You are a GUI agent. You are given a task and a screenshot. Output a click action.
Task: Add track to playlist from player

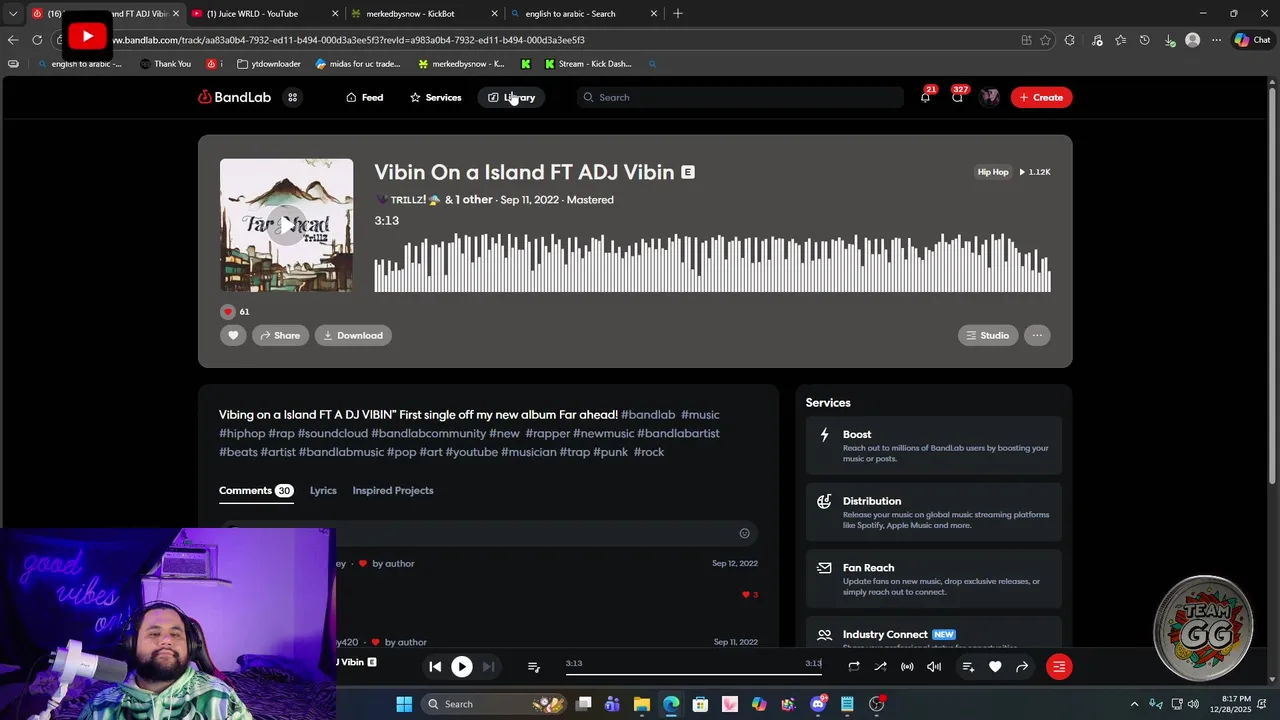coord(968,667)
